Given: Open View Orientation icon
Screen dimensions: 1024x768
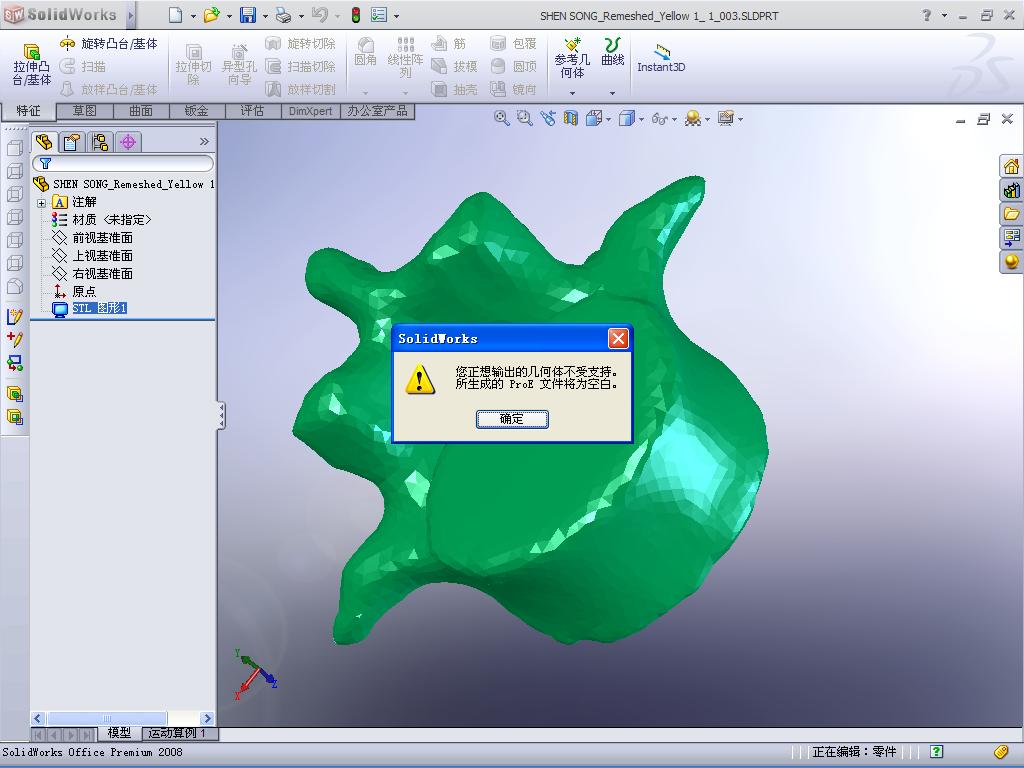Looking at the screenshot, I should (x=594, y=118).
